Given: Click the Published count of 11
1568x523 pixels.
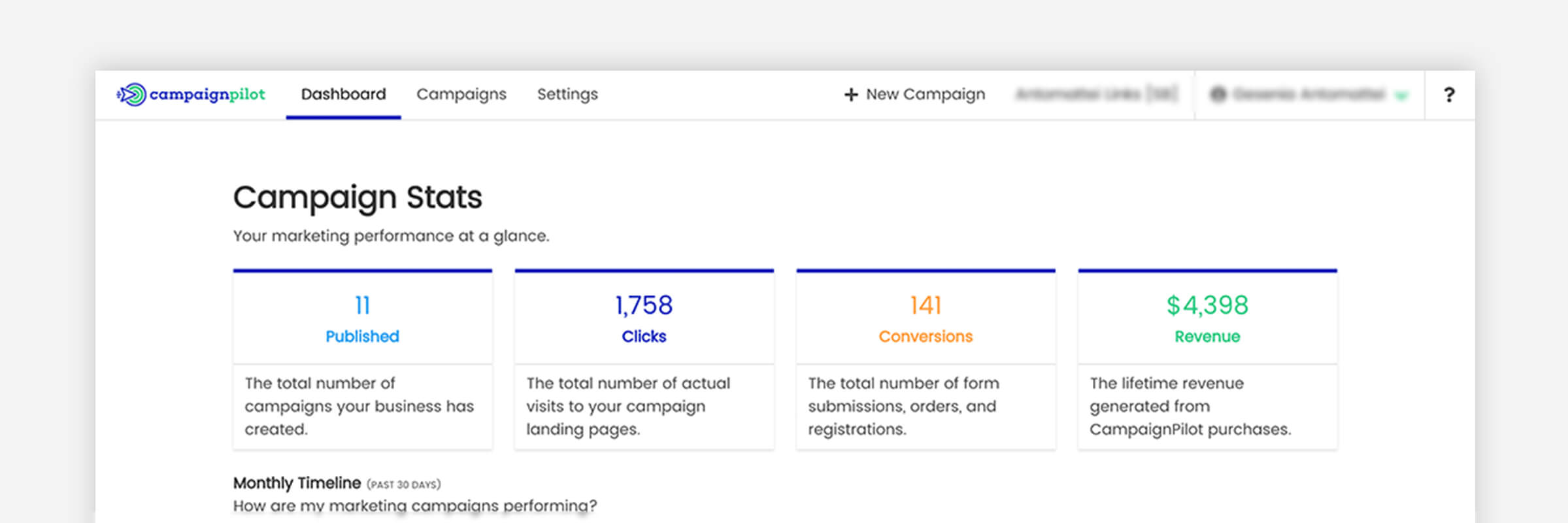Looking at the screenshot, I should coord(362,305).
